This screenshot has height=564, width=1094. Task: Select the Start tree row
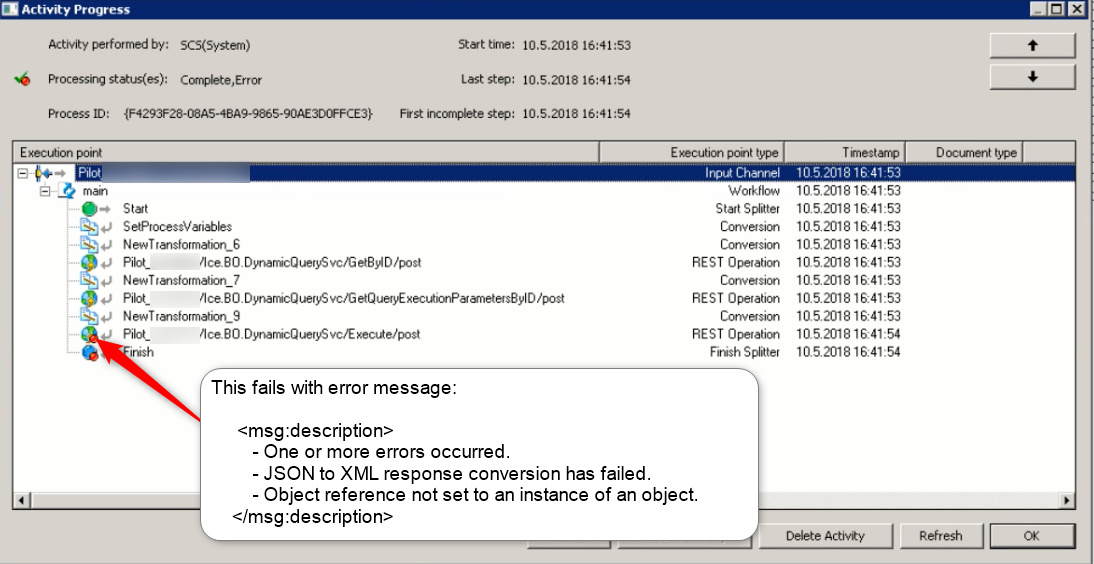[x=544, y=208]
